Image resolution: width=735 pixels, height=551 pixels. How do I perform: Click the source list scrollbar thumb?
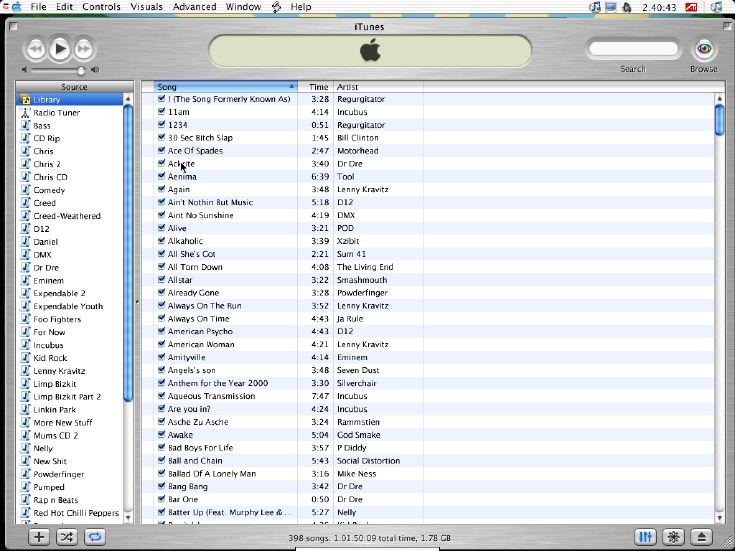click(x=128, y=253)
